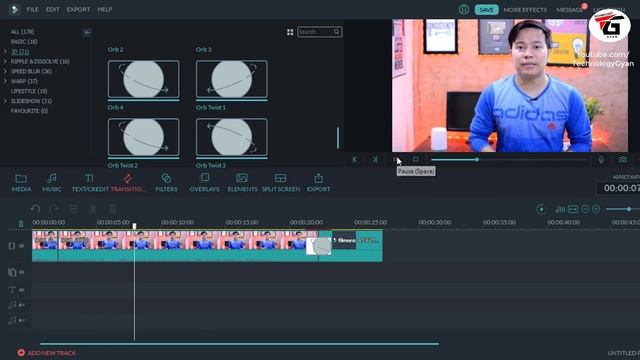Toggle the grid view icon

pos(290,32)
